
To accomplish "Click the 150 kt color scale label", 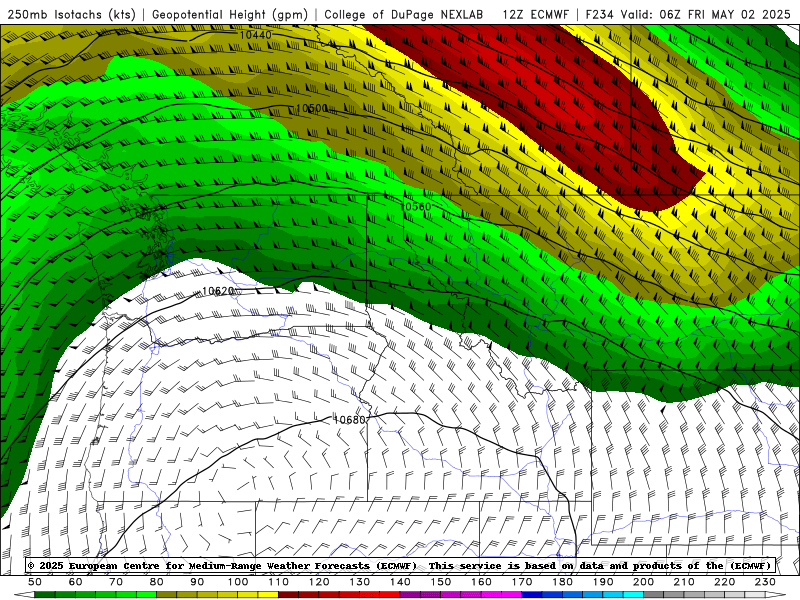I will click(x=441, y=582).
